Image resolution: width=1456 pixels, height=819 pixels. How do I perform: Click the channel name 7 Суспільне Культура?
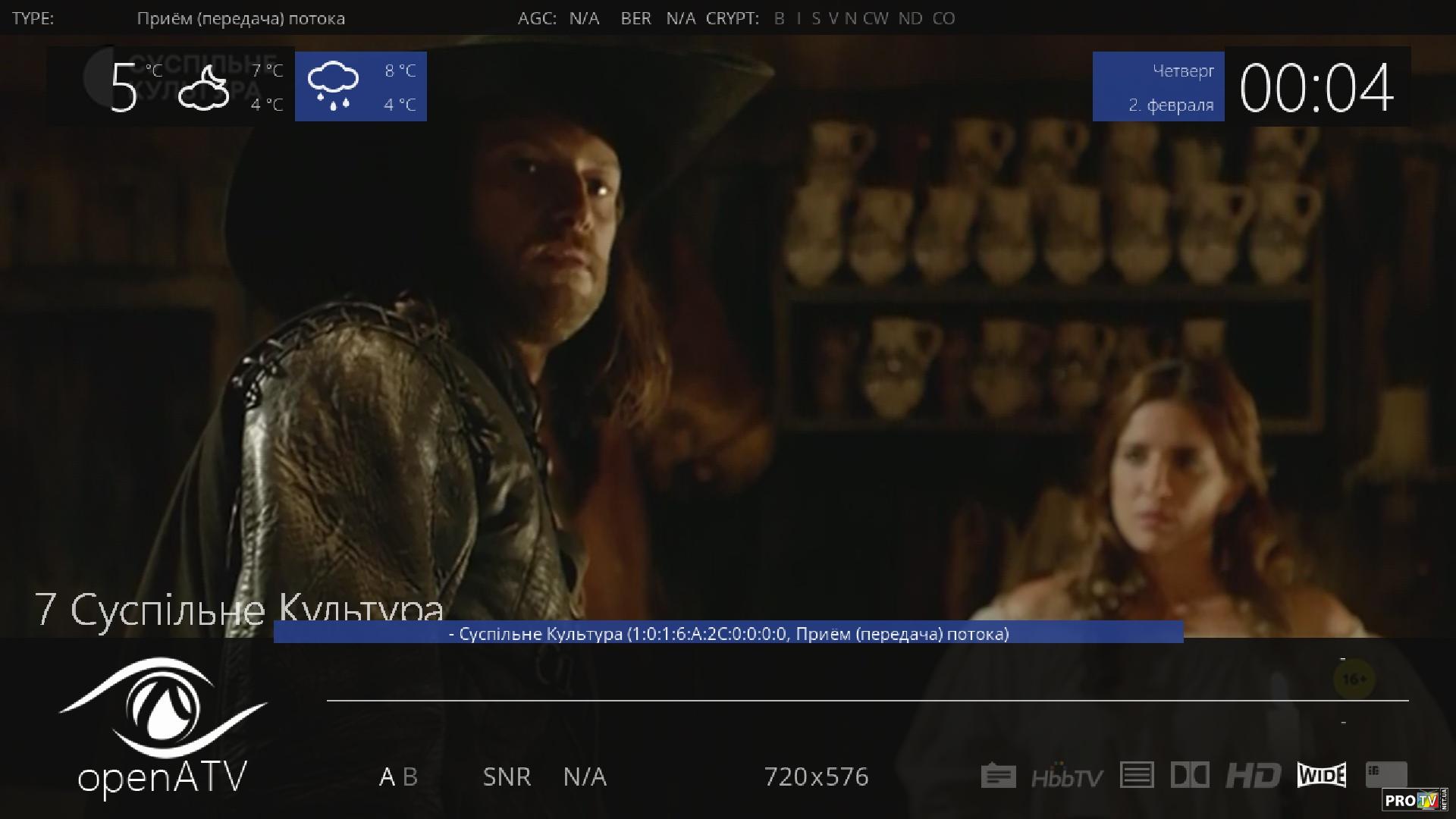tap(239, 609)
